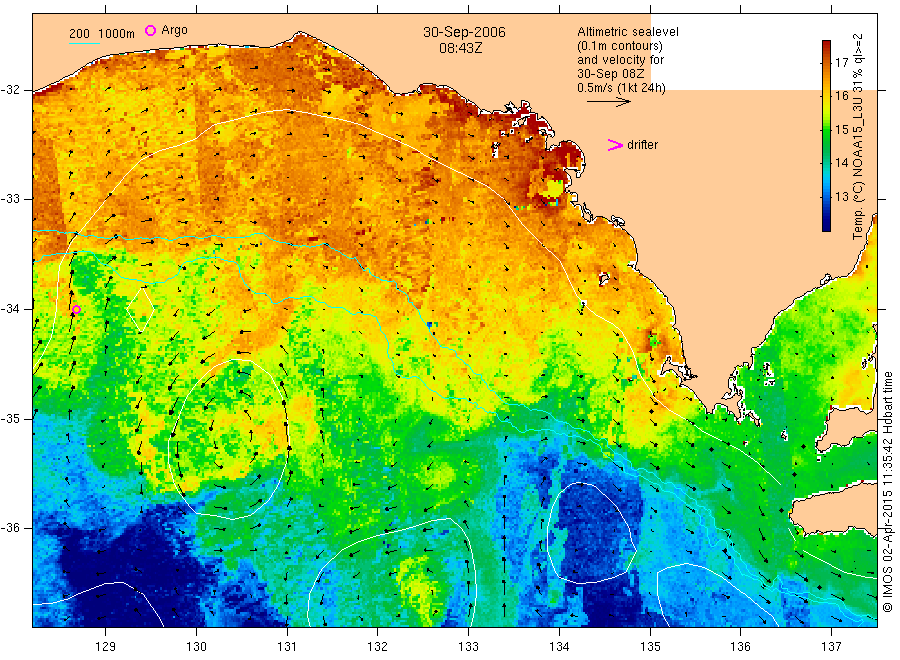Click the 'Argo' legend label

tap(174, 30)
